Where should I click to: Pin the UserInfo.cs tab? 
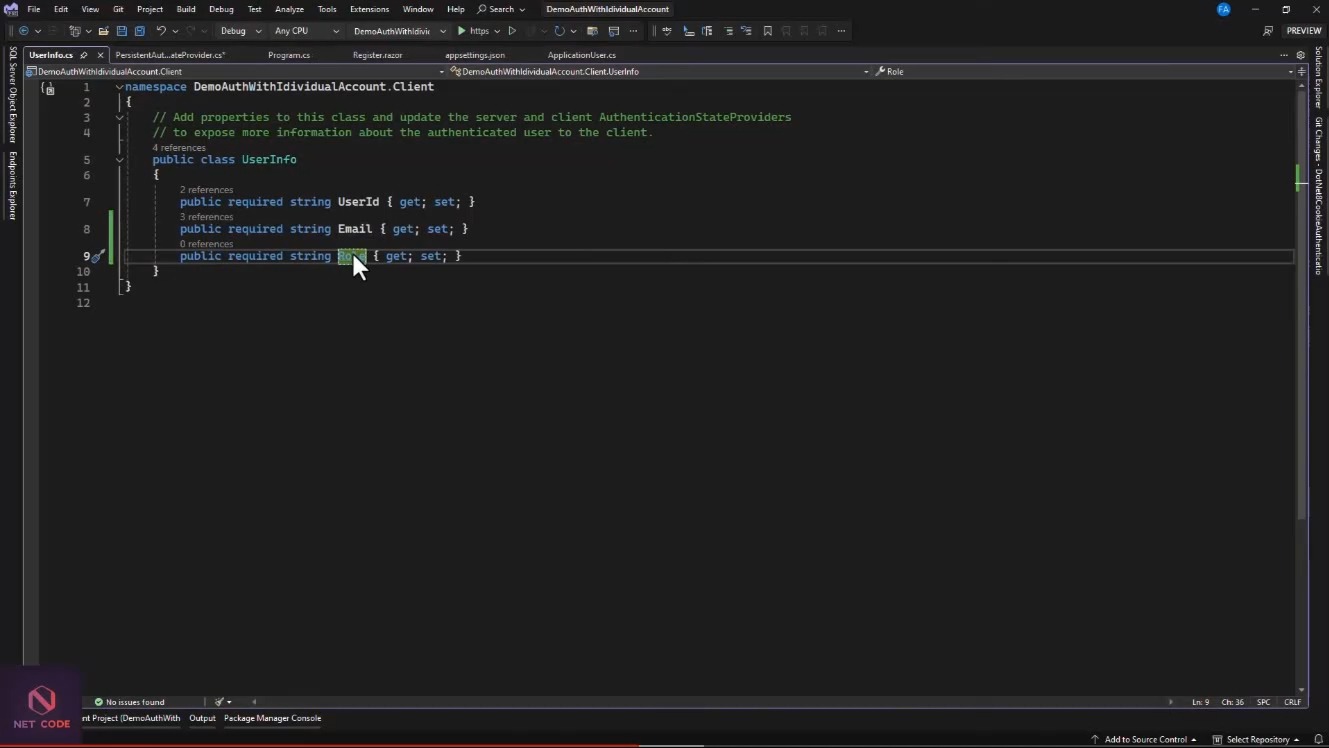click(x=84, y=55)
